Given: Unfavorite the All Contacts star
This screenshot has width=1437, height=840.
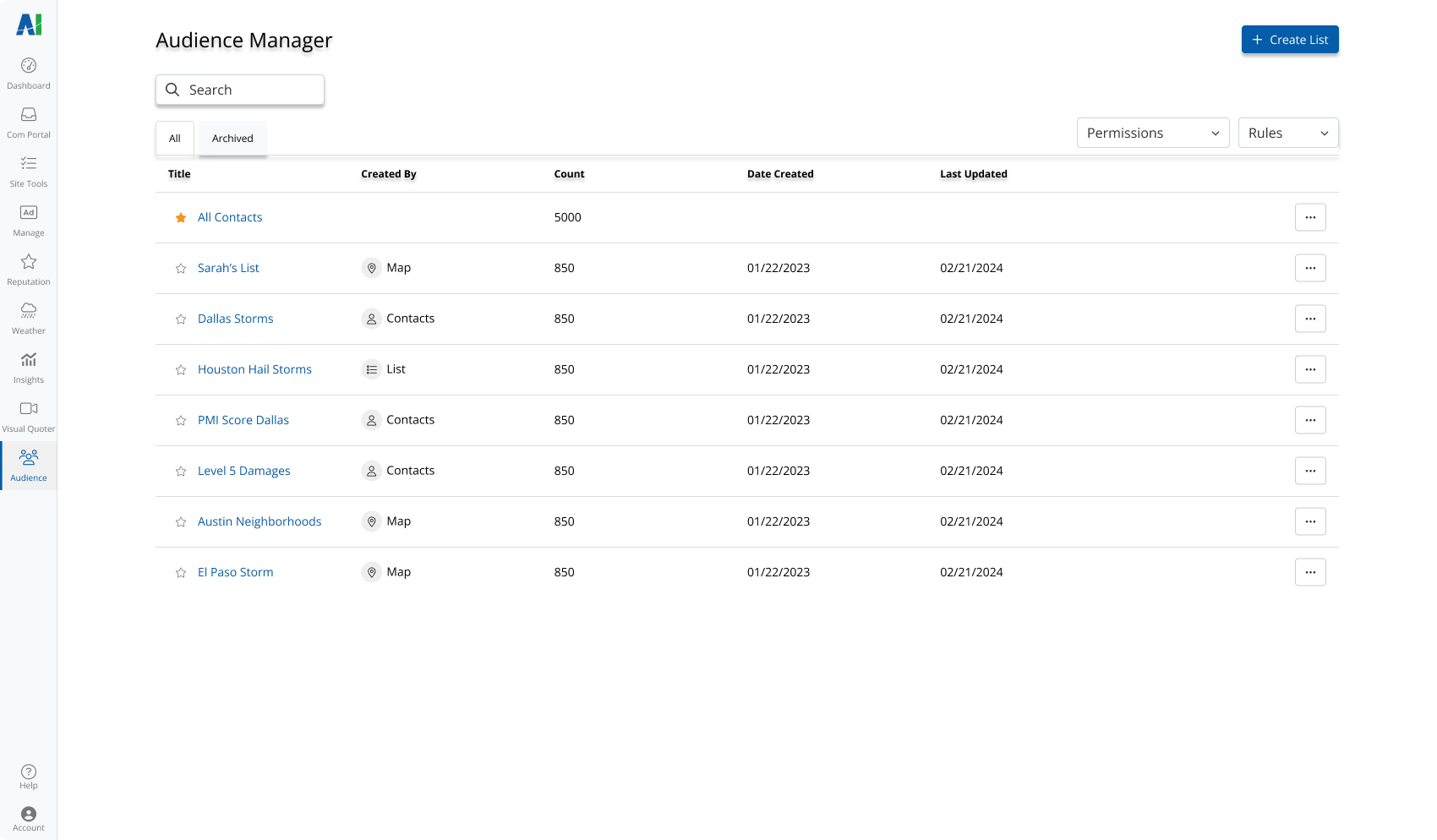Looking at the screenshot, I should tap(181, 218).
